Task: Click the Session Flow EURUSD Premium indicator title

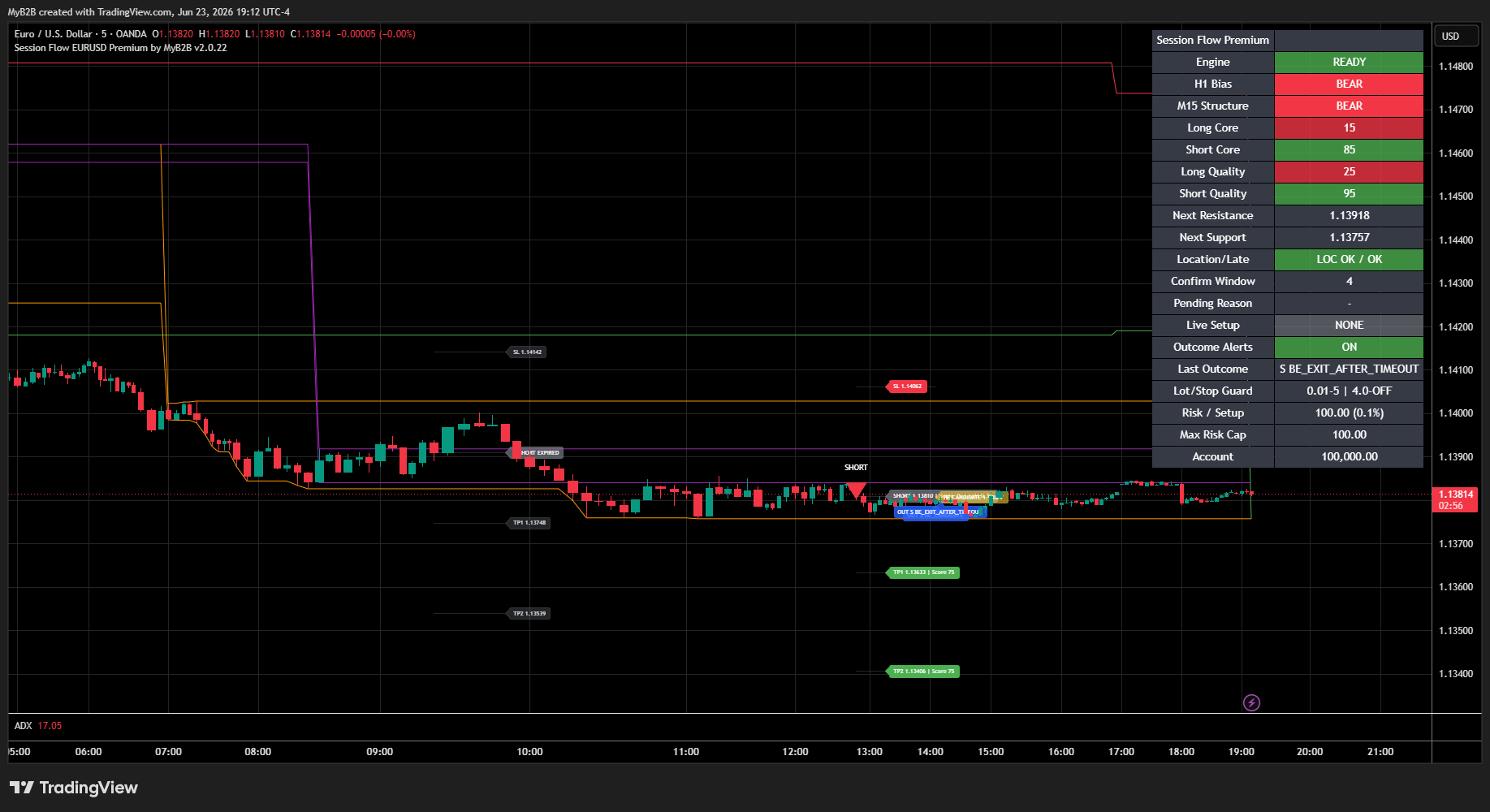Action: tap(120, 48)
